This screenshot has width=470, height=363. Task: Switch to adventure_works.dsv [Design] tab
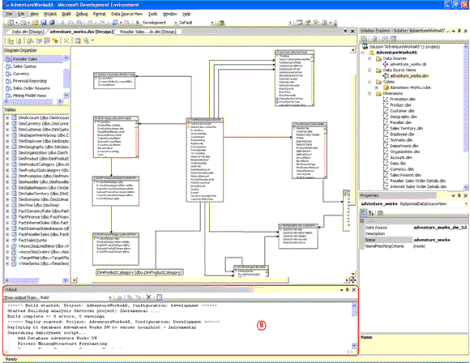pyautogui.click(x=81, y=32)
